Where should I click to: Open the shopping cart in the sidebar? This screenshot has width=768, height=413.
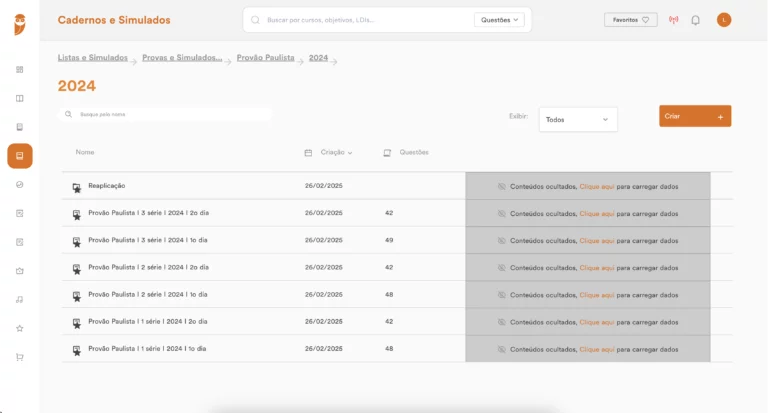pos(20,357)
